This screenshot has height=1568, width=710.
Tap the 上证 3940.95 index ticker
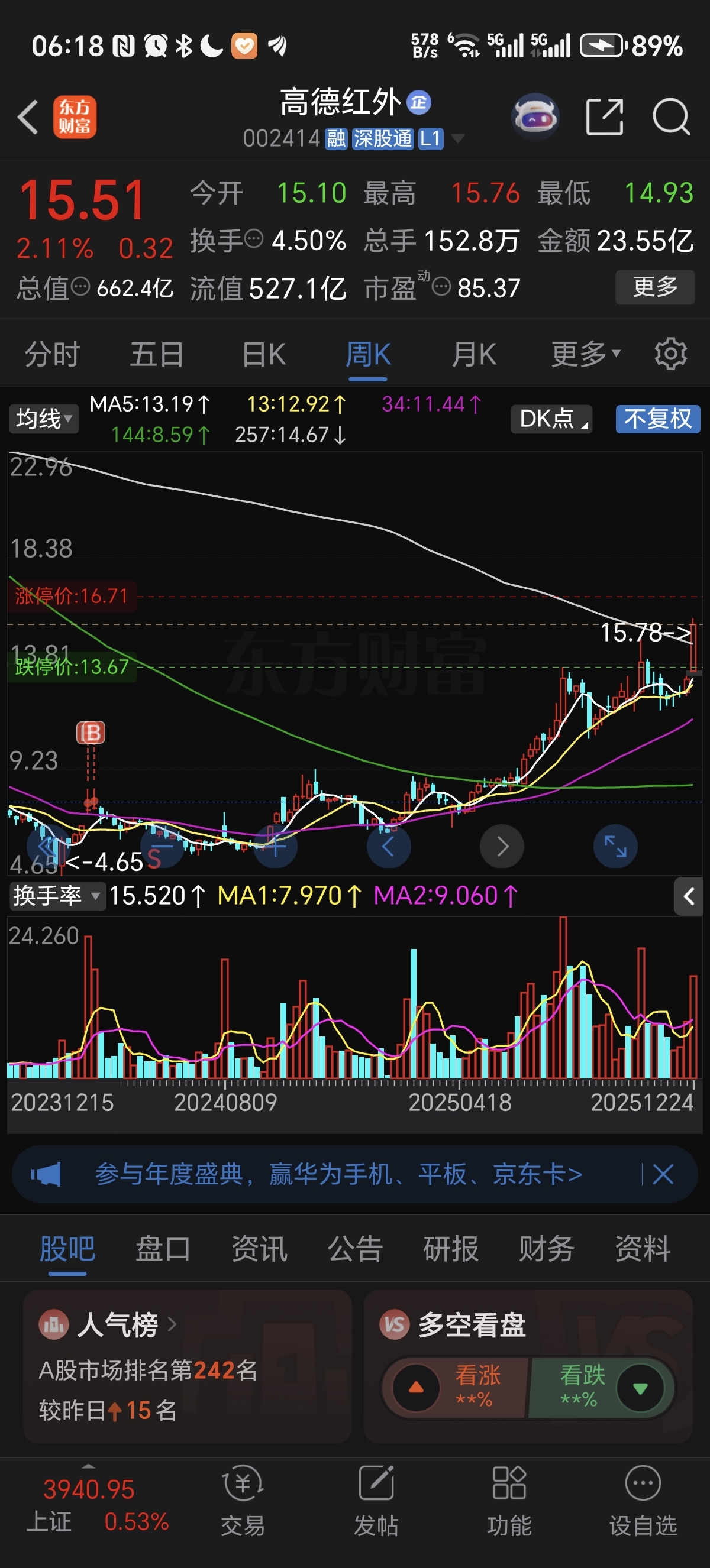pyautogui.click(x=98, y=1505)
